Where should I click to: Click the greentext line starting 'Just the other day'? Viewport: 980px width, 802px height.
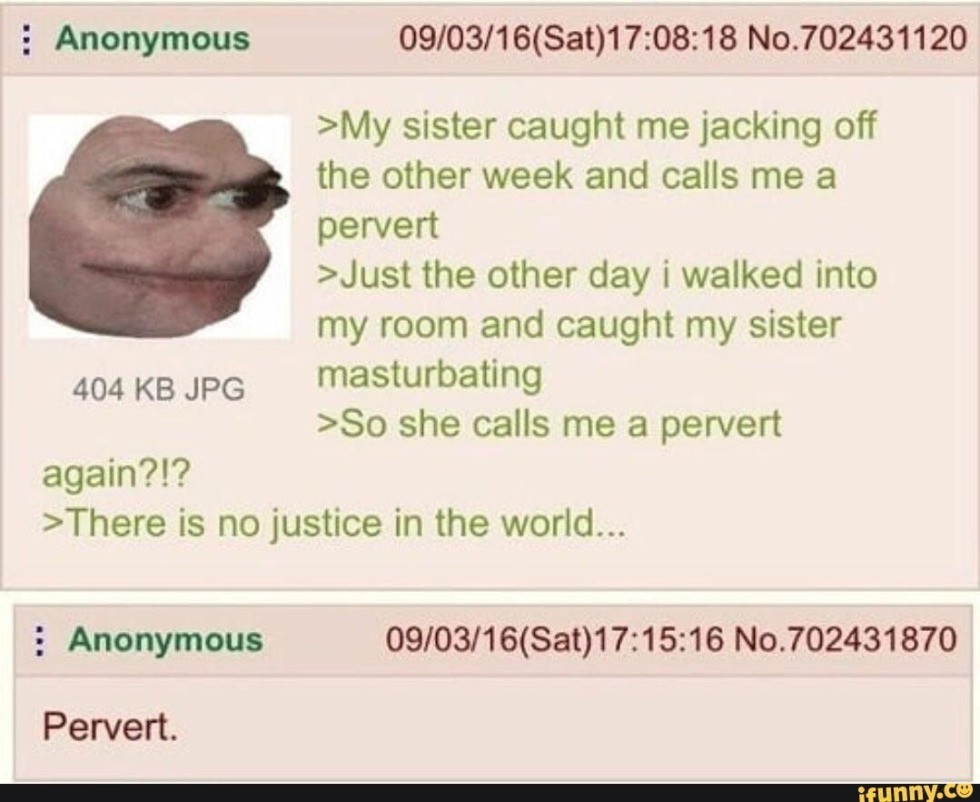[598, 326]
